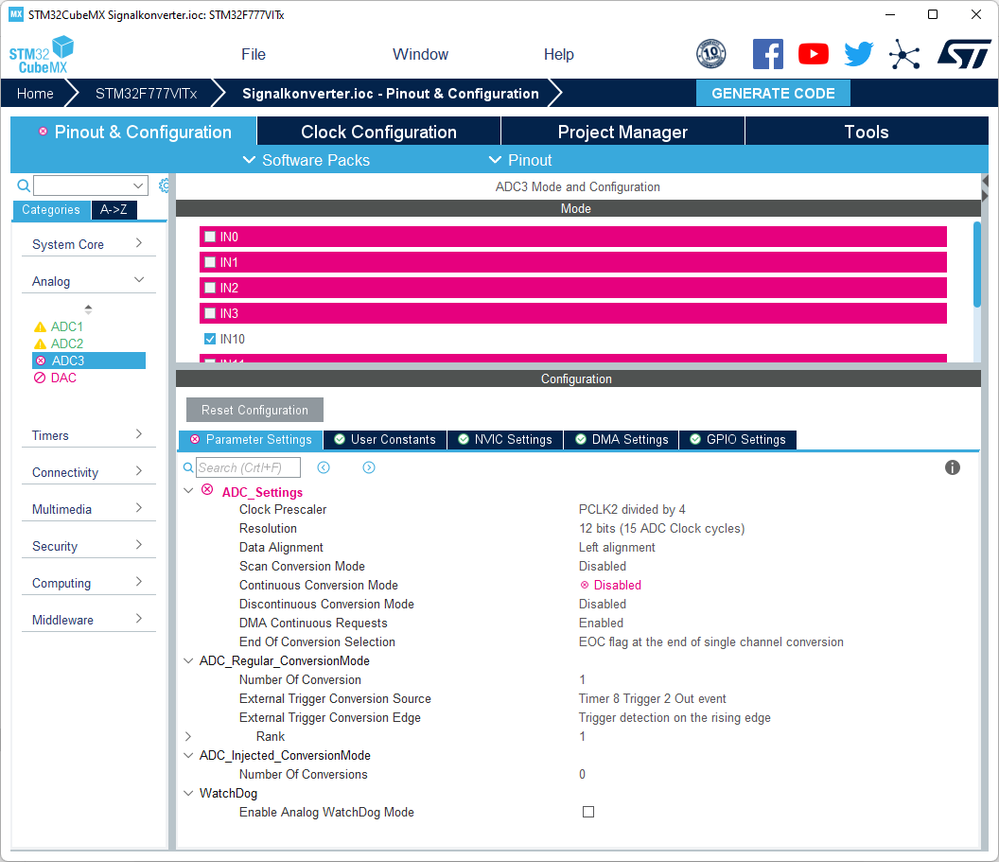Enable the IN2 channel checkbox
This screenshot has height=862, width=999.
pos(210,288)
